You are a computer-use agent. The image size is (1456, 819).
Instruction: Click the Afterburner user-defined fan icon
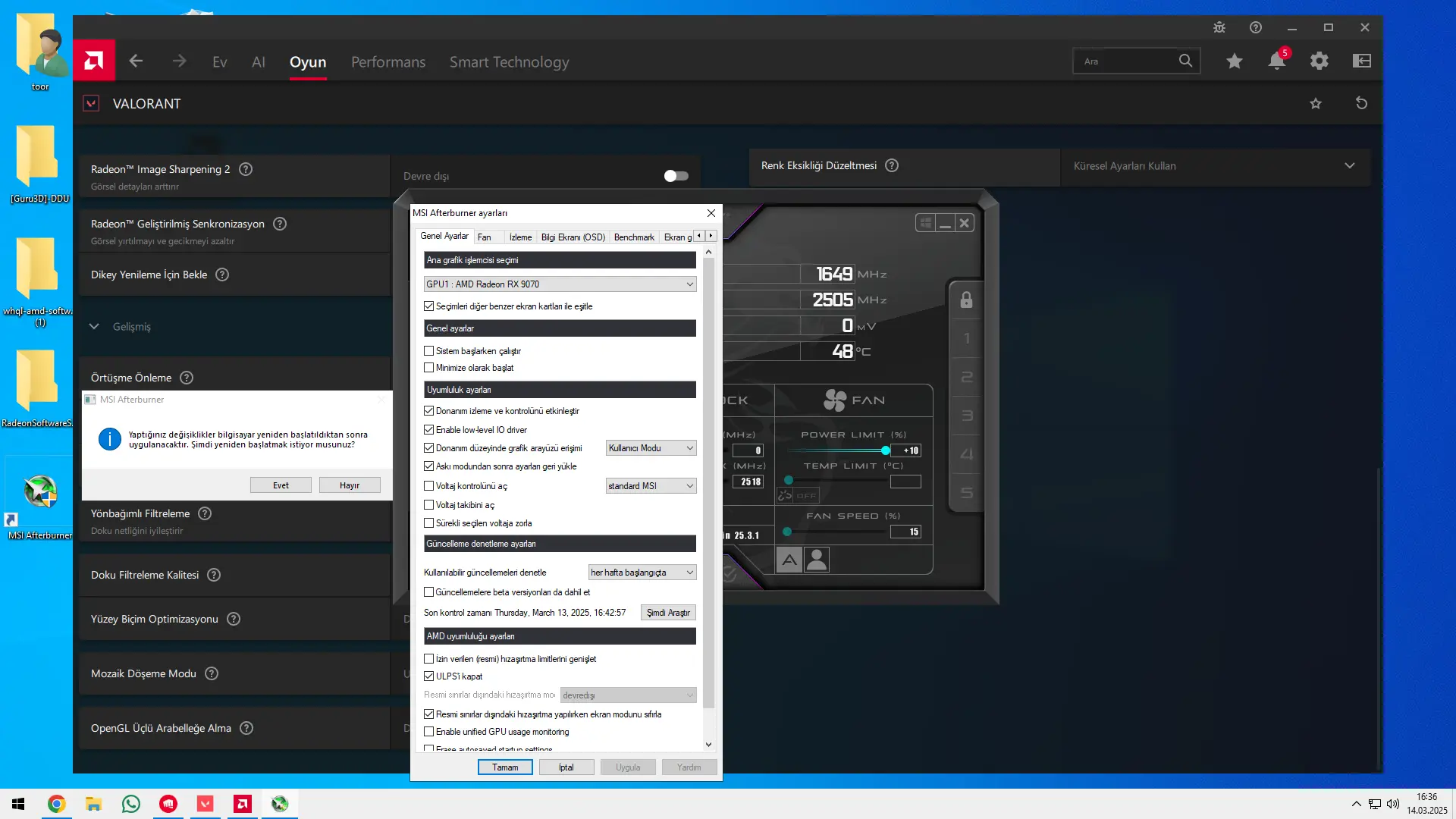[817, 560]
